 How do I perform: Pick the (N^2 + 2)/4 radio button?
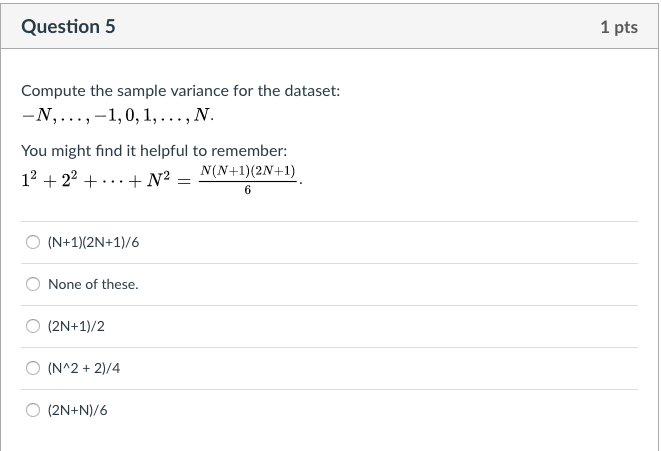[33, 368]
